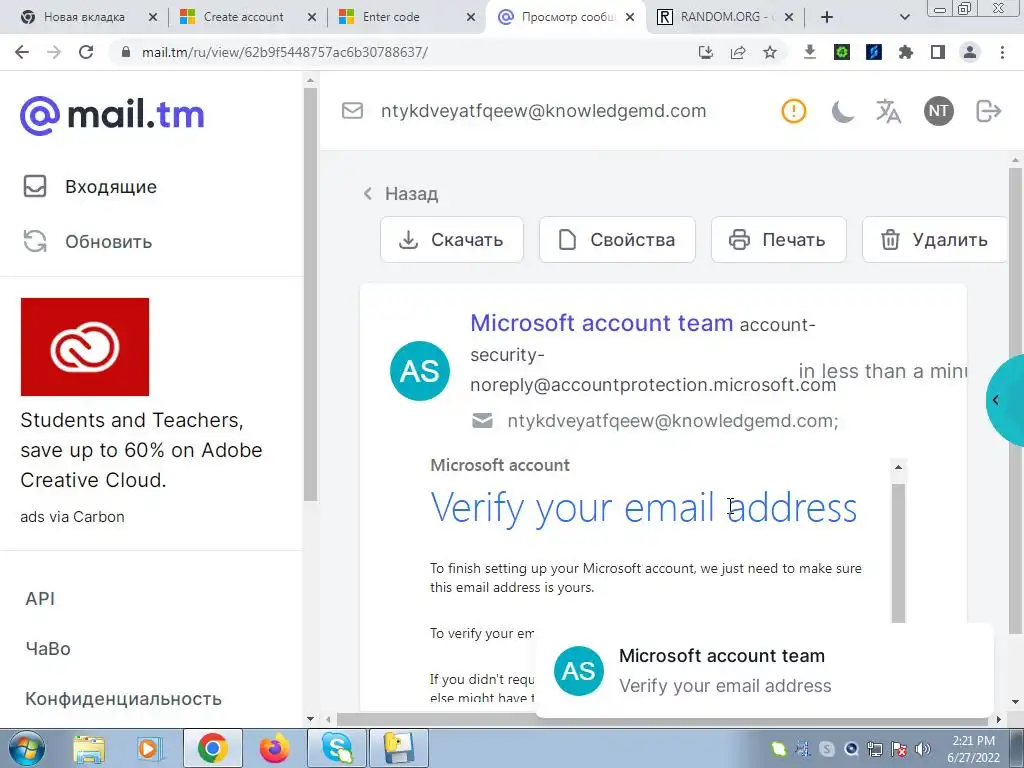The image size is (1024, 768).
Task: Open the Конфиденциальность privacy link
Action: (123, 699)
